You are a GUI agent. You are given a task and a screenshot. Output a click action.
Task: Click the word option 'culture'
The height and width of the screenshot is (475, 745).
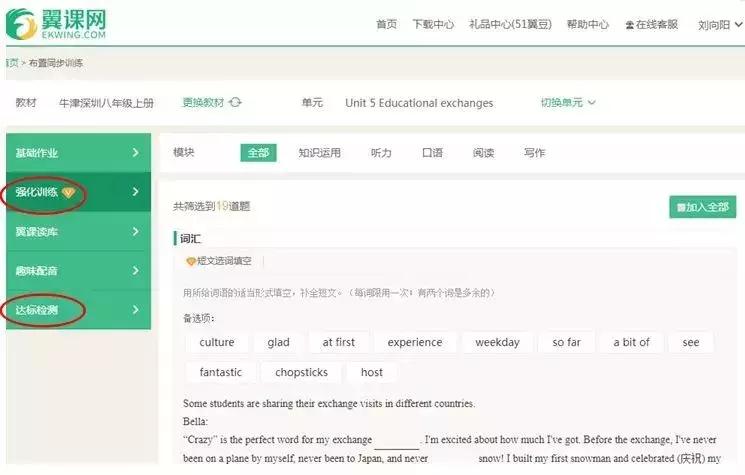[217, 342]
